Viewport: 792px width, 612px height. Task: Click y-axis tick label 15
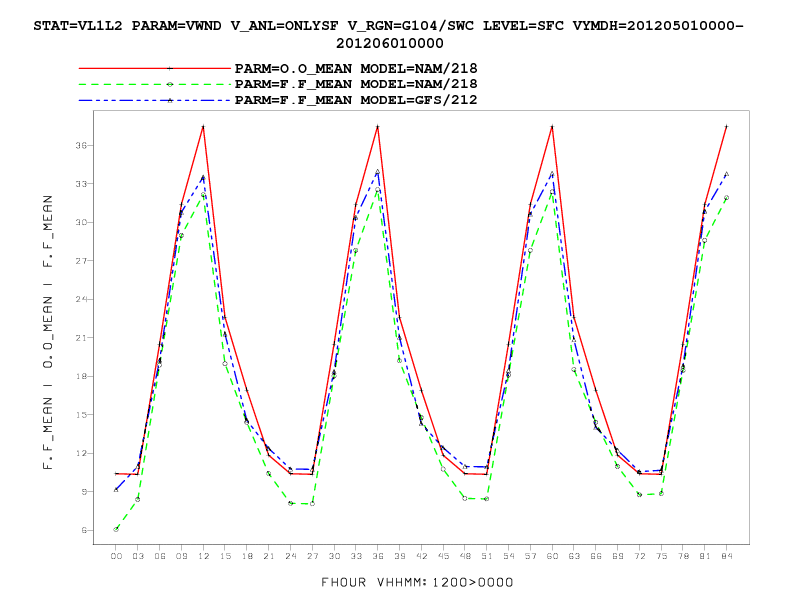click(81, 415)
